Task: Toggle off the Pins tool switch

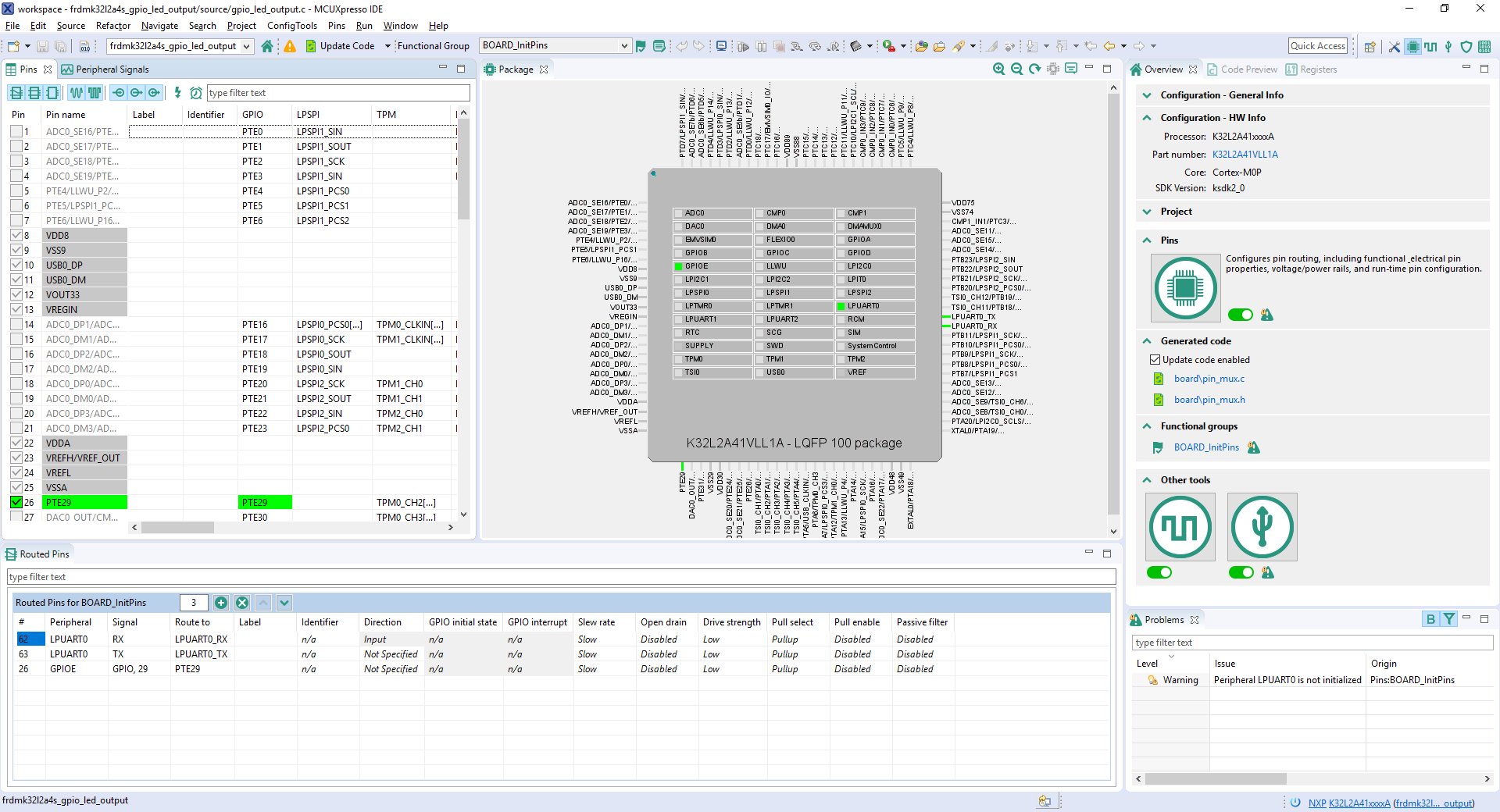Action: coord(1240,315)
